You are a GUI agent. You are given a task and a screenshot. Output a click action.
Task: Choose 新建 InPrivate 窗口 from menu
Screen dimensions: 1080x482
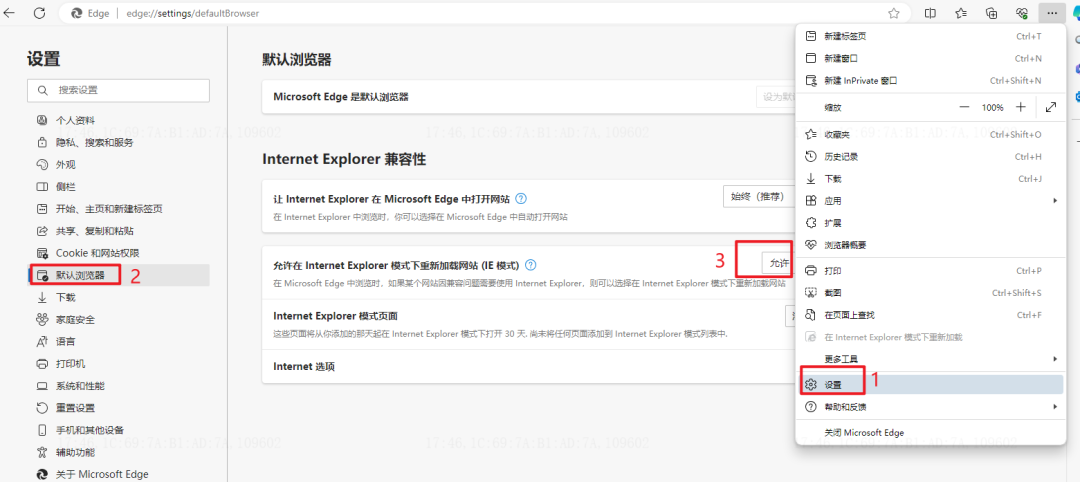point(931,81)
